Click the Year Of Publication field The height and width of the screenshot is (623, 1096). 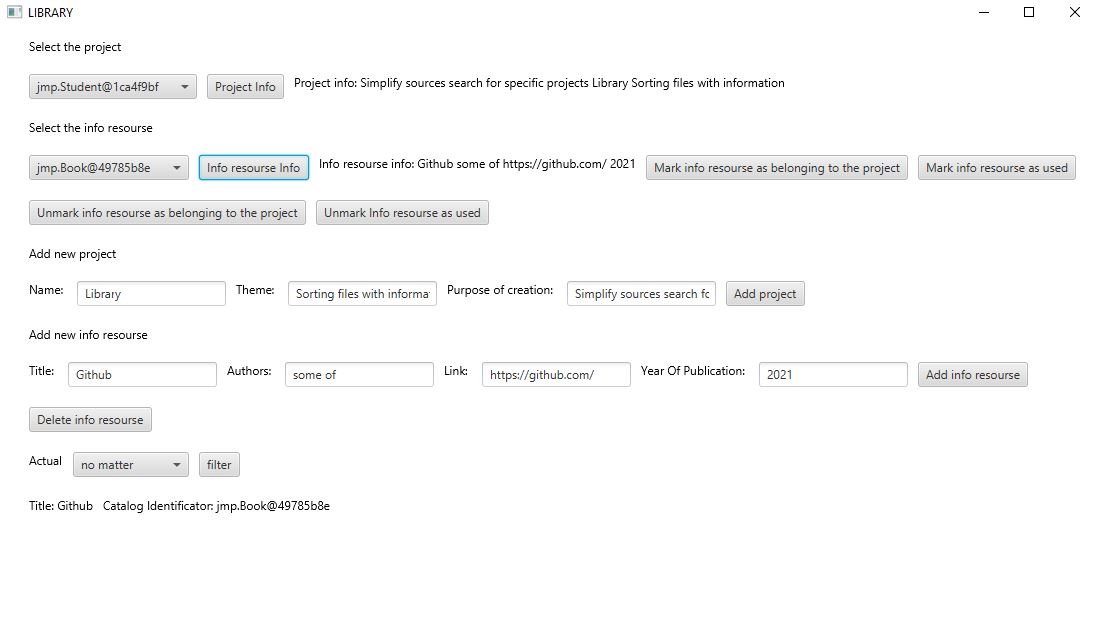point(833,374)
